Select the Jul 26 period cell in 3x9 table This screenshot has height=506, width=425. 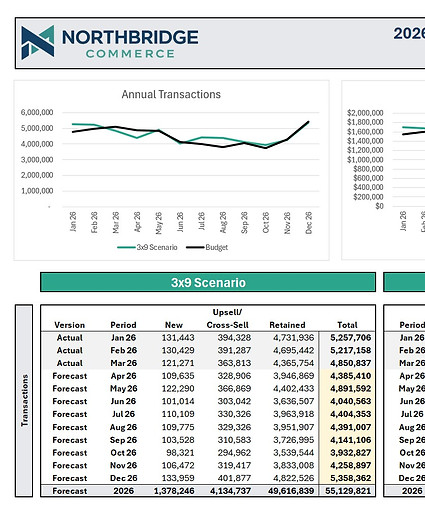click(x=123, y=414)
